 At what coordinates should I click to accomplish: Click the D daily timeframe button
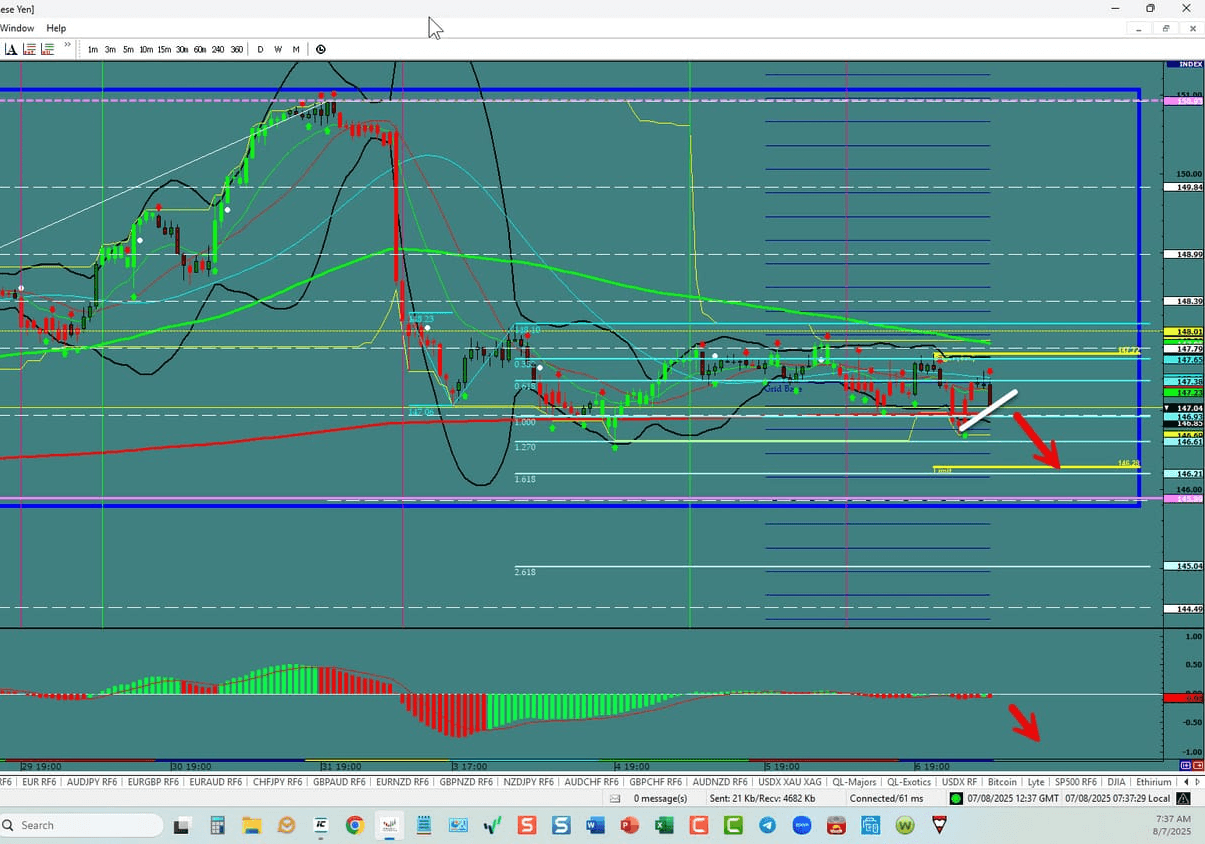click(260, 48)
